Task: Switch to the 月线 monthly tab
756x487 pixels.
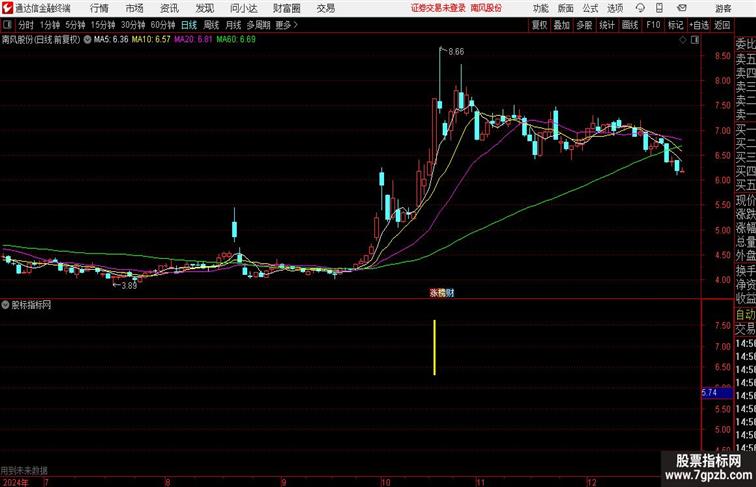Action: click(233, 25)
